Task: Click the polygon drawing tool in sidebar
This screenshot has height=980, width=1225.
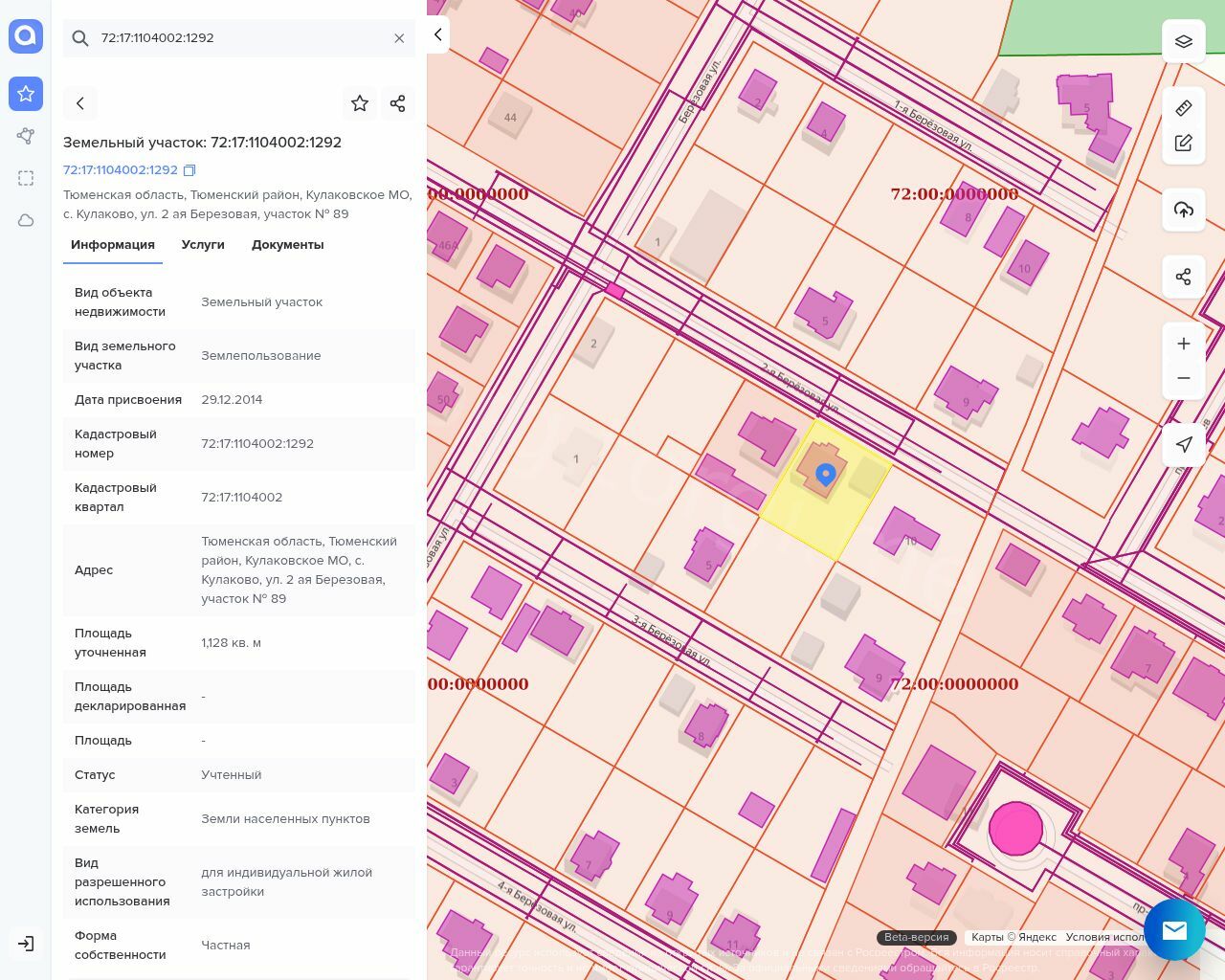Action: tap(26, 136)
